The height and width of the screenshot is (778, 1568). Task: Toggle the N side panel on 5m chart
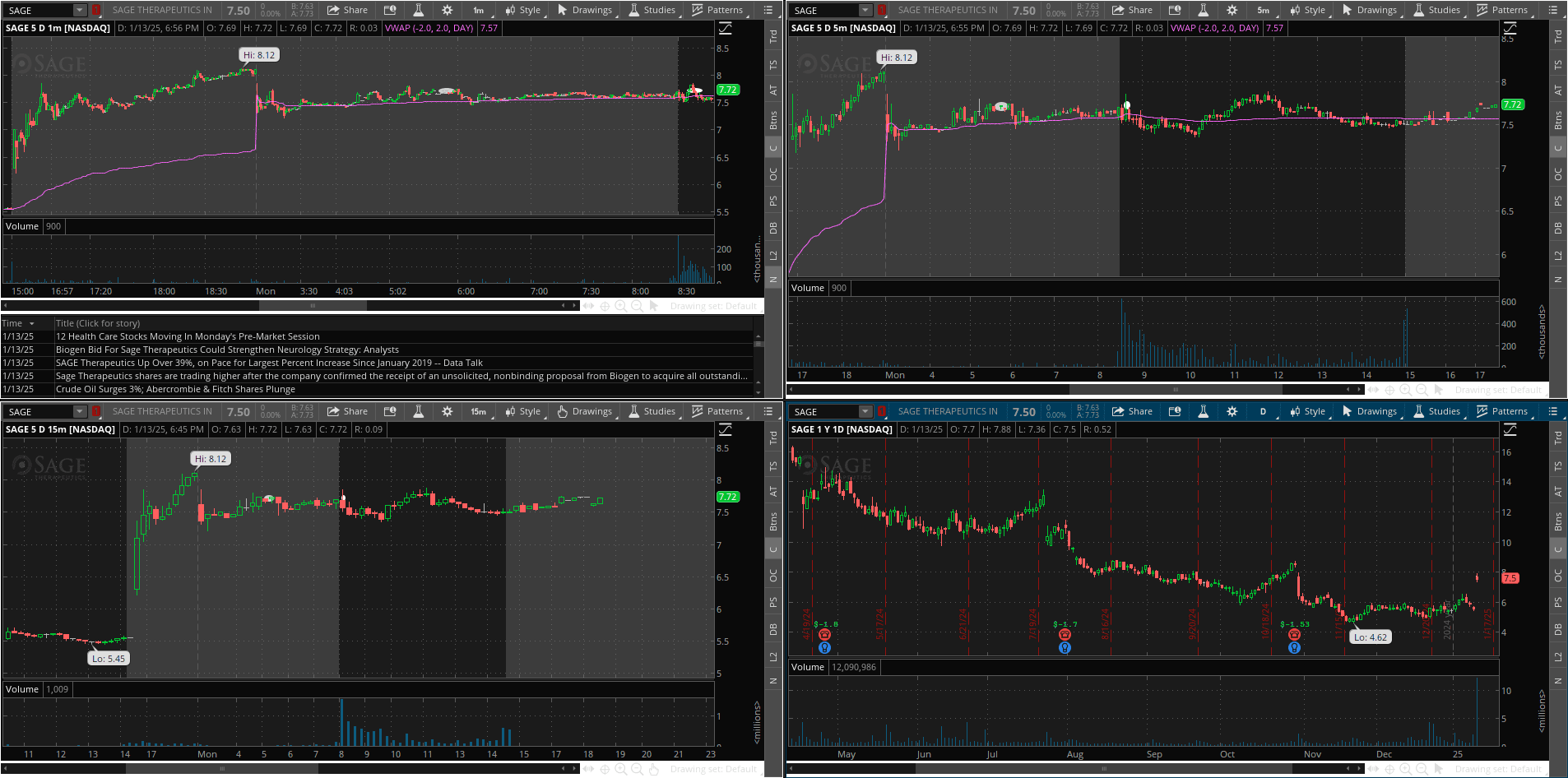coord(1558,280)
